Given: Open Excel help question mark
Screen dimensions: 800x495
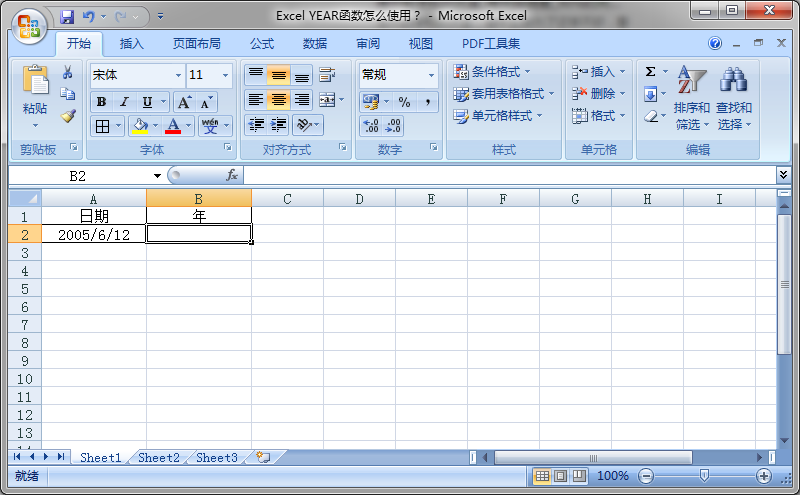Looking at the screenshot, I should click(715, 43).
